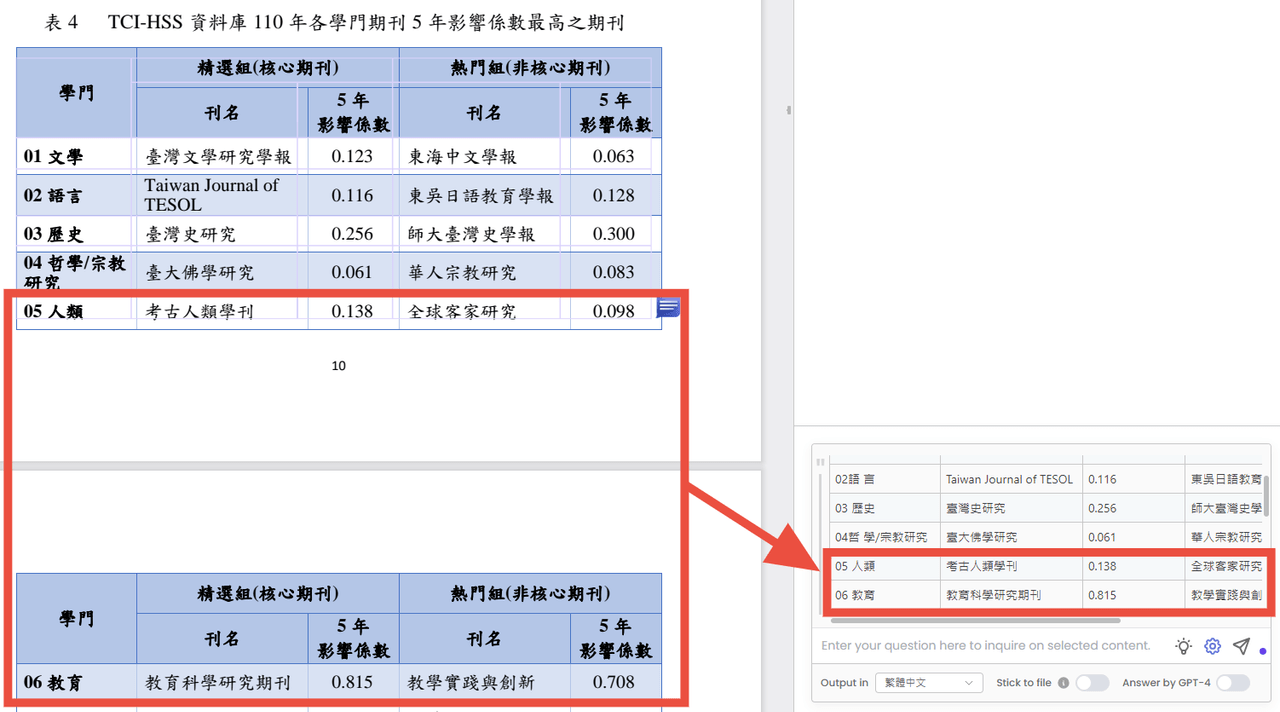Click the 0.123 value in the document
1280x712 pixels.
352,156
